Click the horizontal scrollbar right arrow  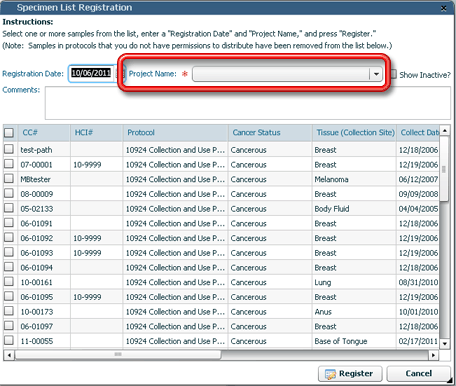[433, 355]
